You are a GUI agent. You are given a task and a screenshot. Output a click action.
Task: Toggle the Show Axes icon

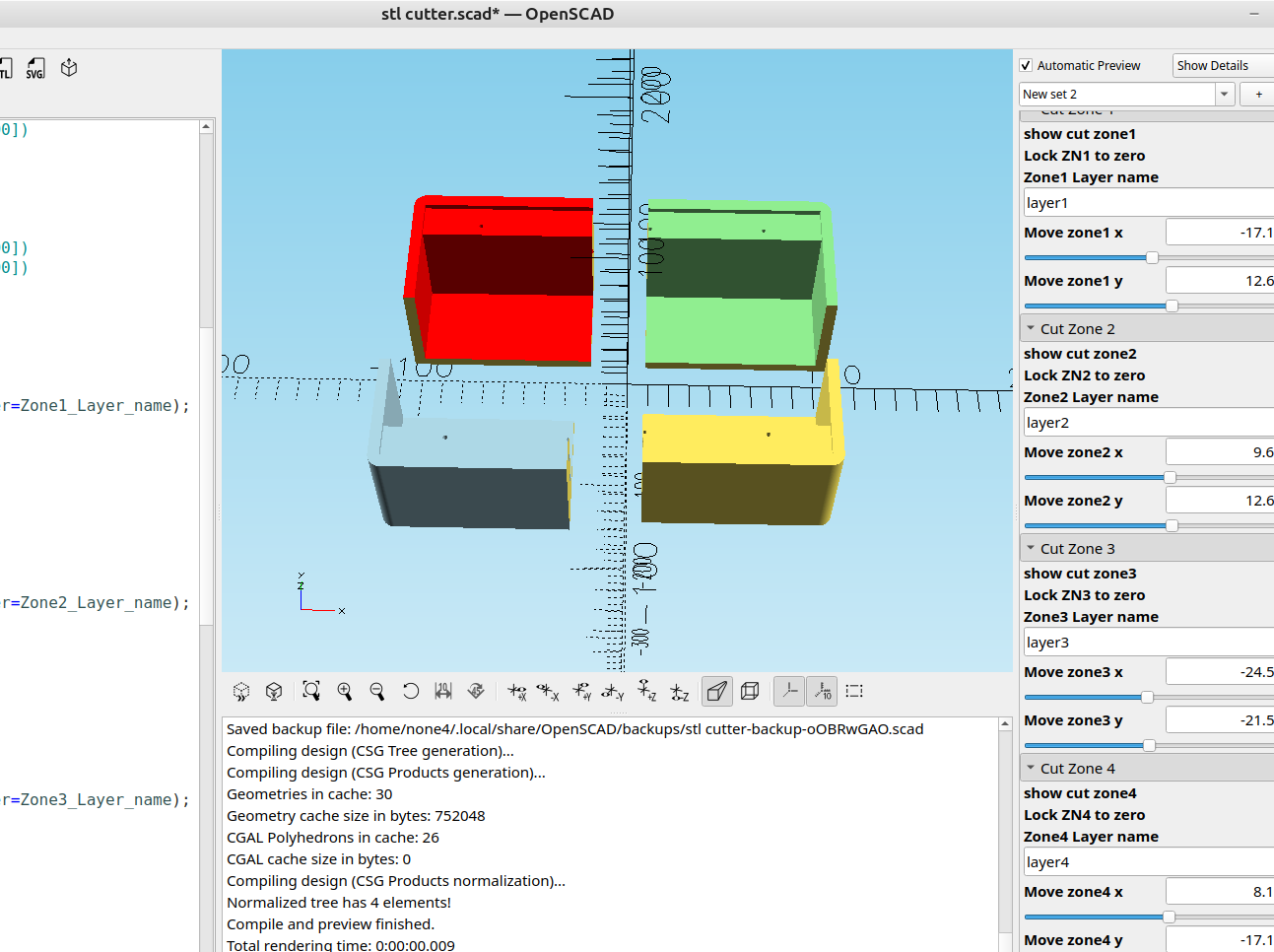[789, 691]
